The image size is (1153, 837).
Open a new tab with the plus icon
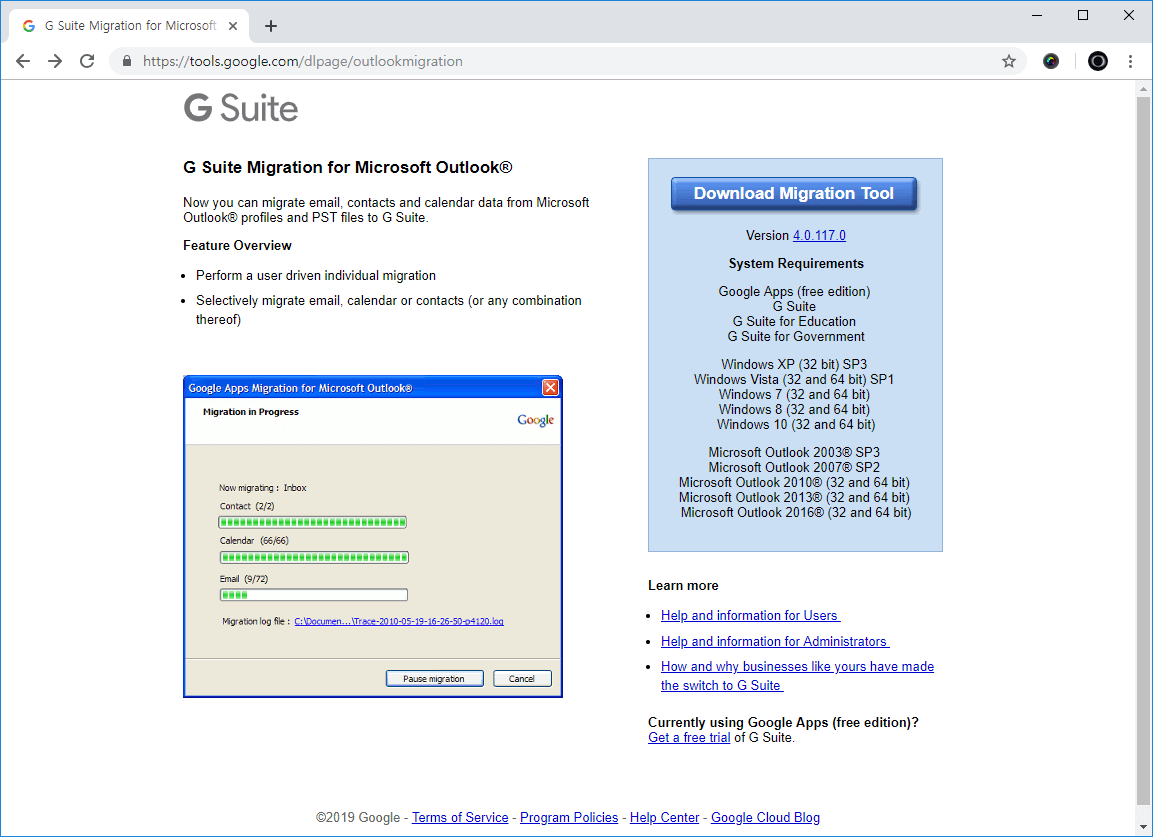(x=271, y=26)
